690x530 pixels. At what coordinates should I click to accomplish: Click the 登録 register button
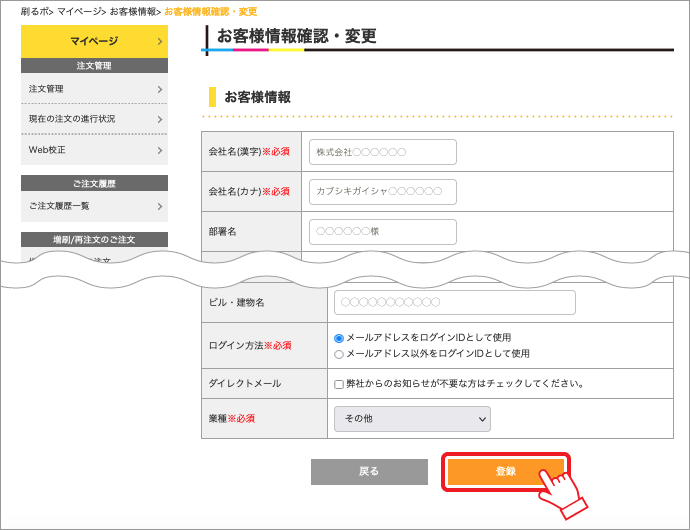pyautogui.click(x=505, y=472)
